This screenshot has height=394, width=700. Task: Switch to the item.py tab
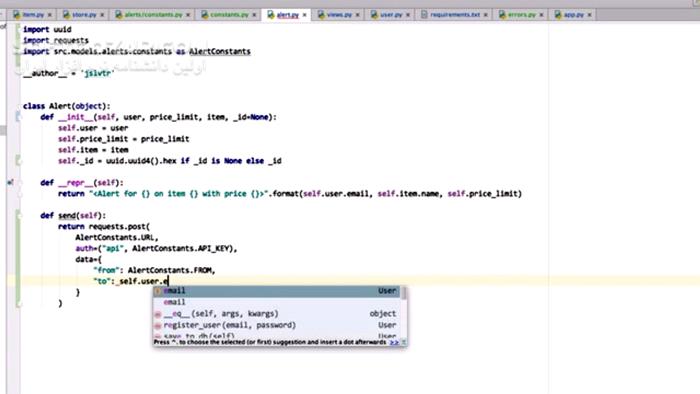pyautogui.click(x=33, y=15)
